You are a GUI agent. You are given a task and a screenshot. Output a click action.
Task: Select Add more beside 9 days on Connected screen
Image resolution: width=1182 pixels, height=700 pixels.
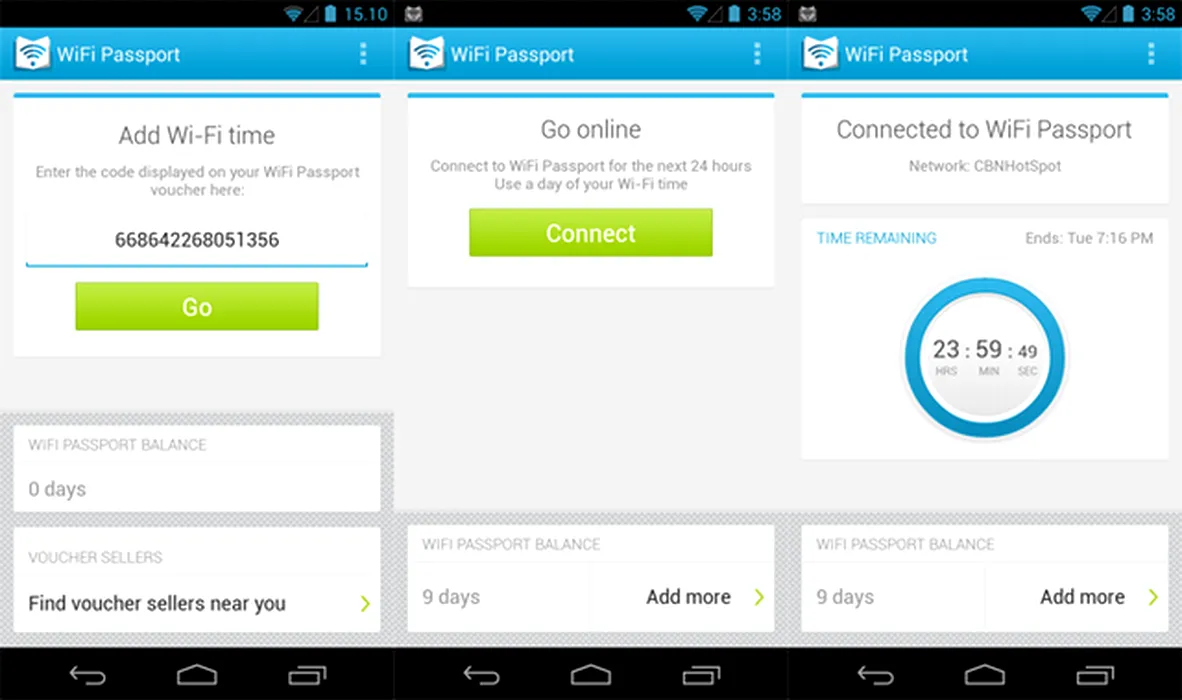[1082, 597]
